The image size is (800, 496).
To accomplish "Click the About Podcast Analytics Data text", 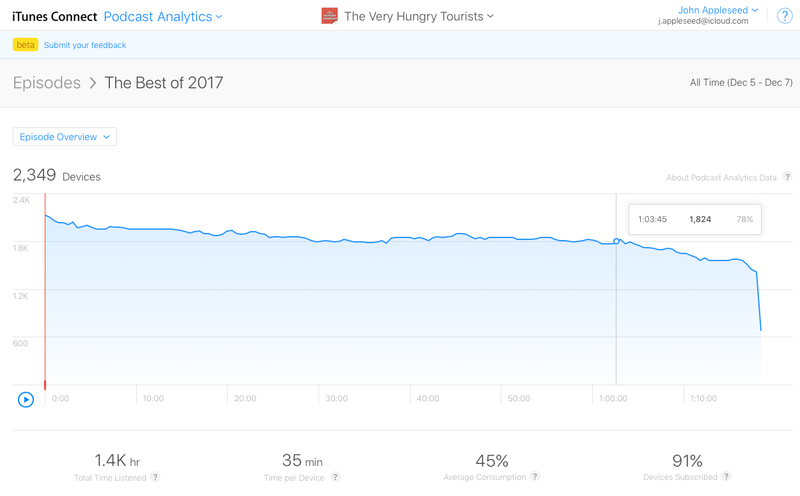I will 721,178.
